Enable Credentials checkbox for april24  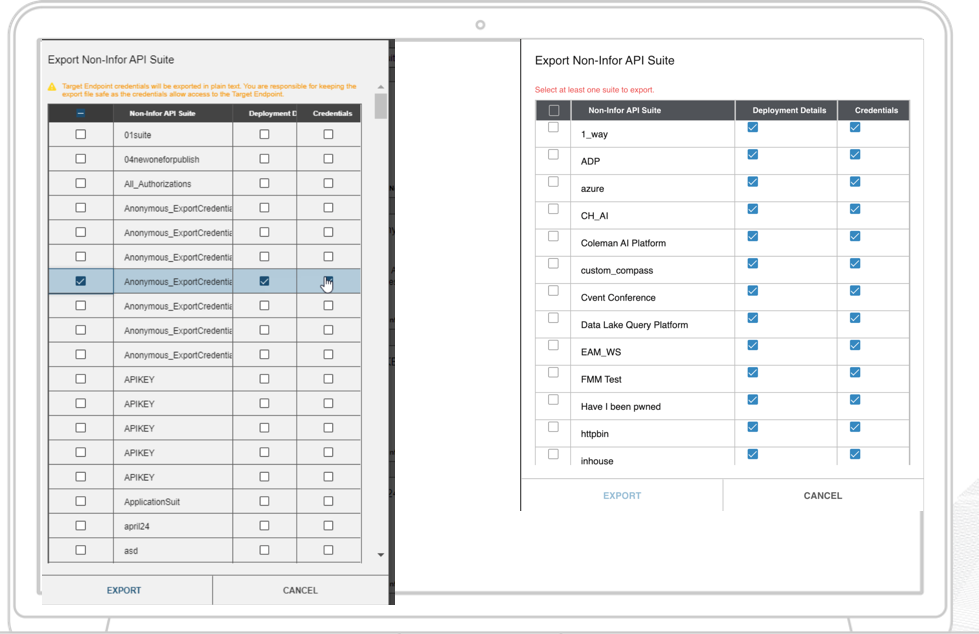328,525
